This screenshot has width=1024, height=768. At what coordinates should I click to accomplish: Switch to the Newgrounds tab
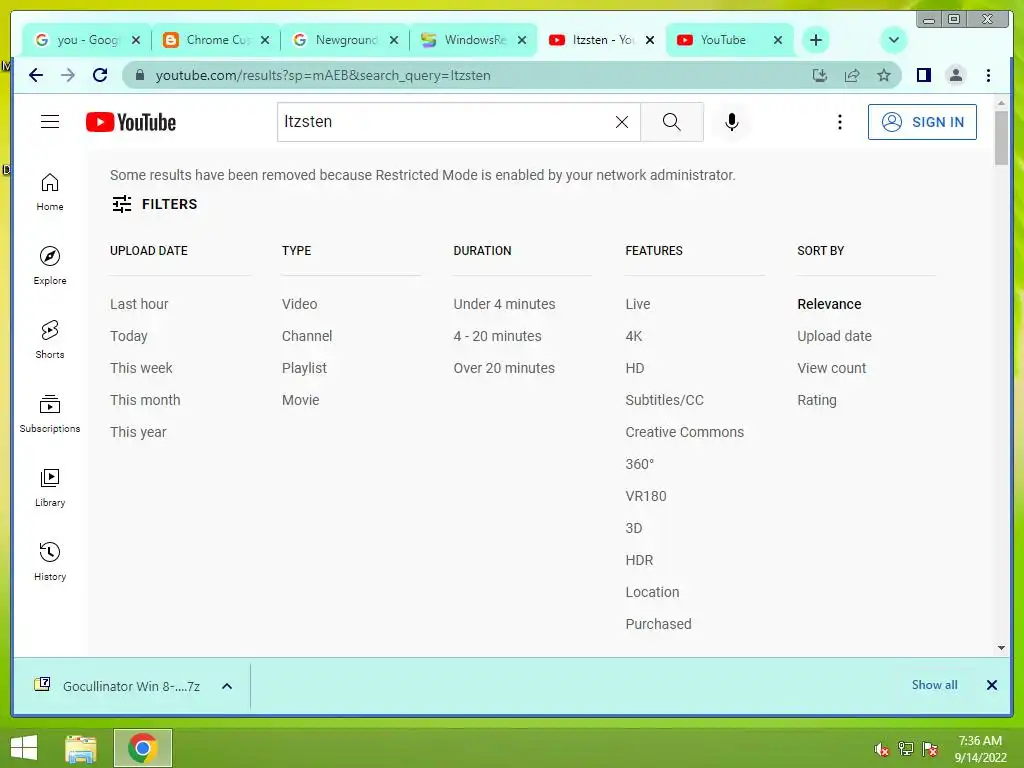click(x=345, y=40)
